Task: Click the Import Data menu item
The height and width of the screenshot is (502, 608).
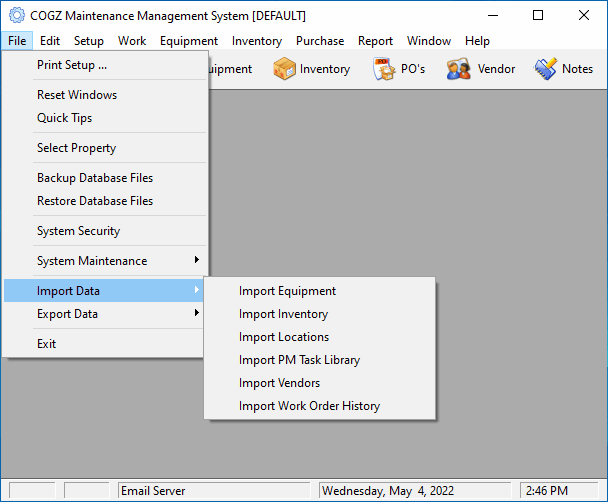Action: [104, 291]
